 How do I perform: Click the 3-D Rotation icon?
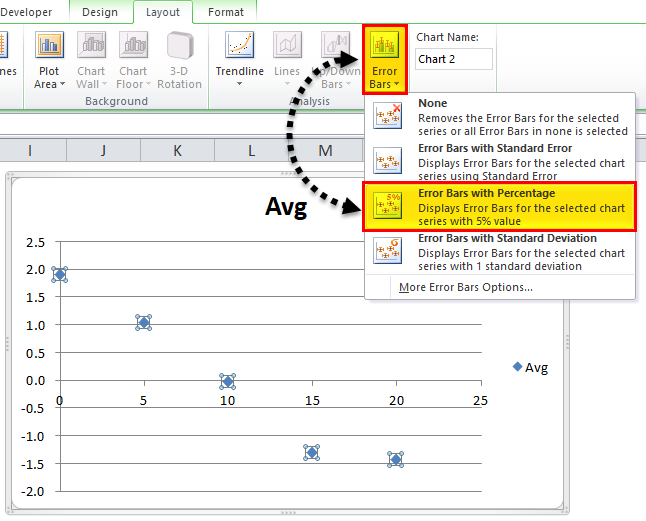point(180,45)
